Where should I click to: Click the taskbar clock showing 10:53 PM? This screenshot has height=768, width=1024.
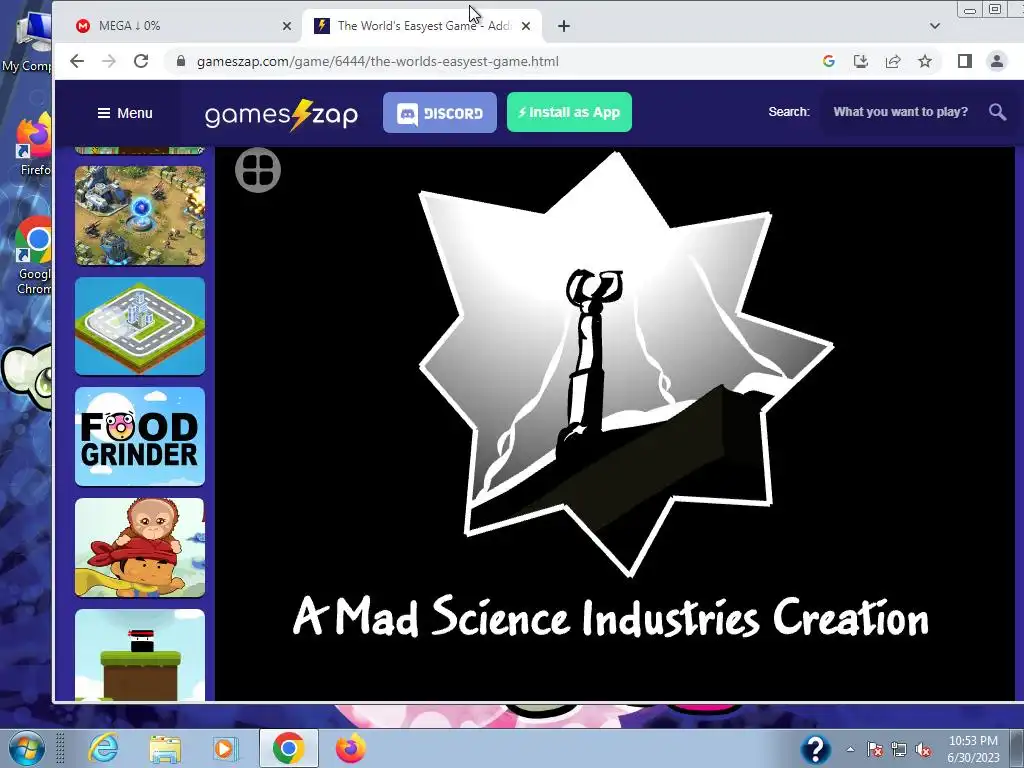[x=973, y=748]
